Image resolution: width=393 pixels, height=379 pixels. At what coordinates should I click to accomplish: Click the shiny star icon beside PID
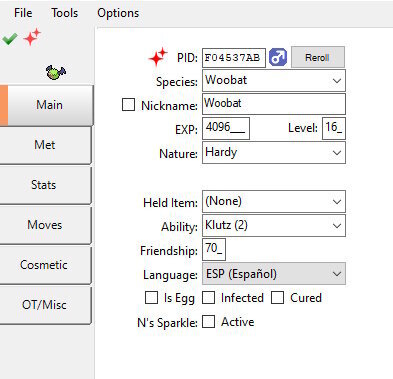tap(158, 56)
